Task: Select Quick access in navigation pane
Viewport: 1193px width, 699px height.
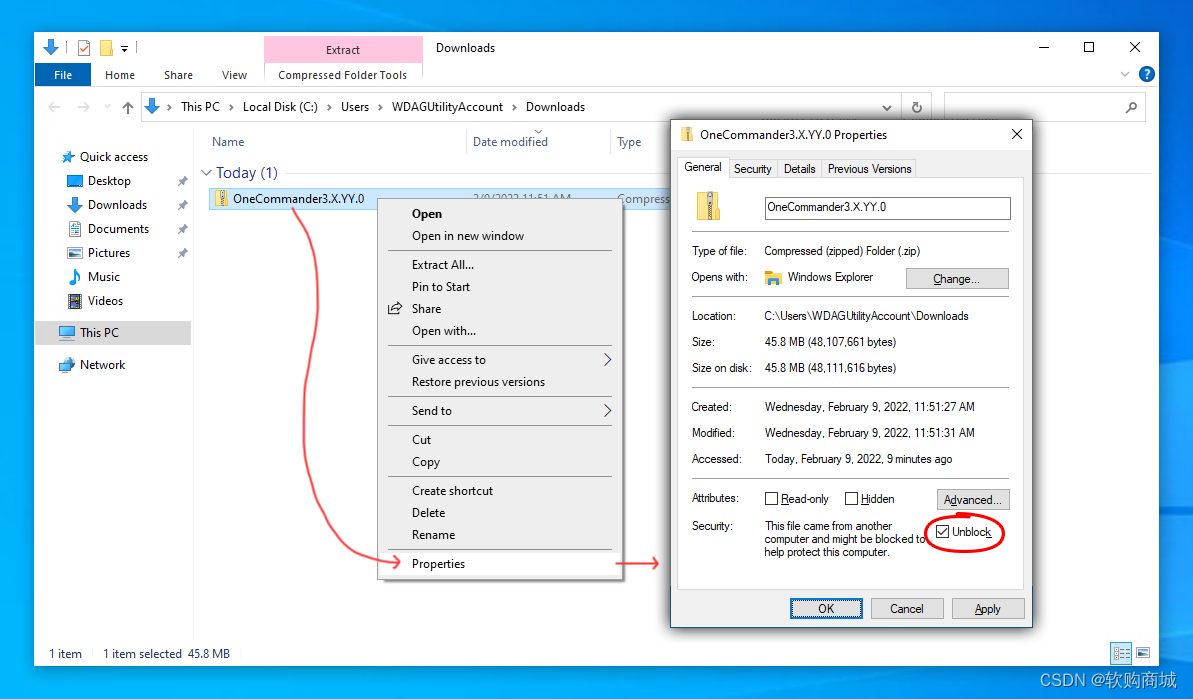Action: point(113,157)
